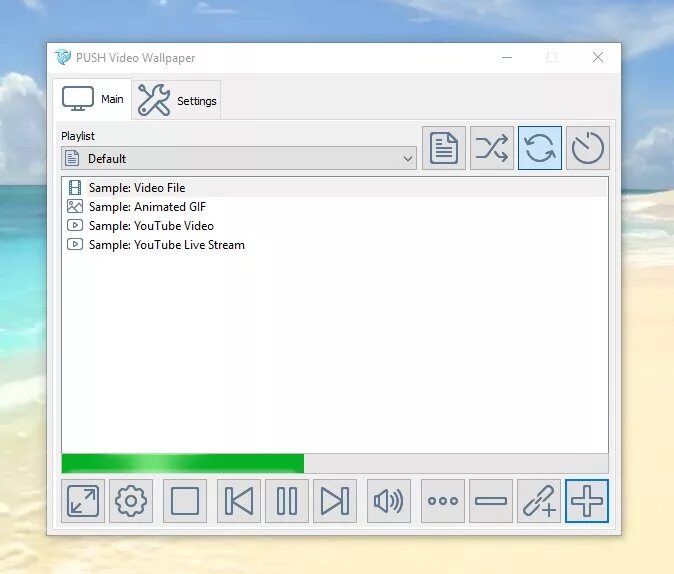Minimize the PUSH Video Wallpaper window
Screen dimensions: 674x574
coord(507,57)
